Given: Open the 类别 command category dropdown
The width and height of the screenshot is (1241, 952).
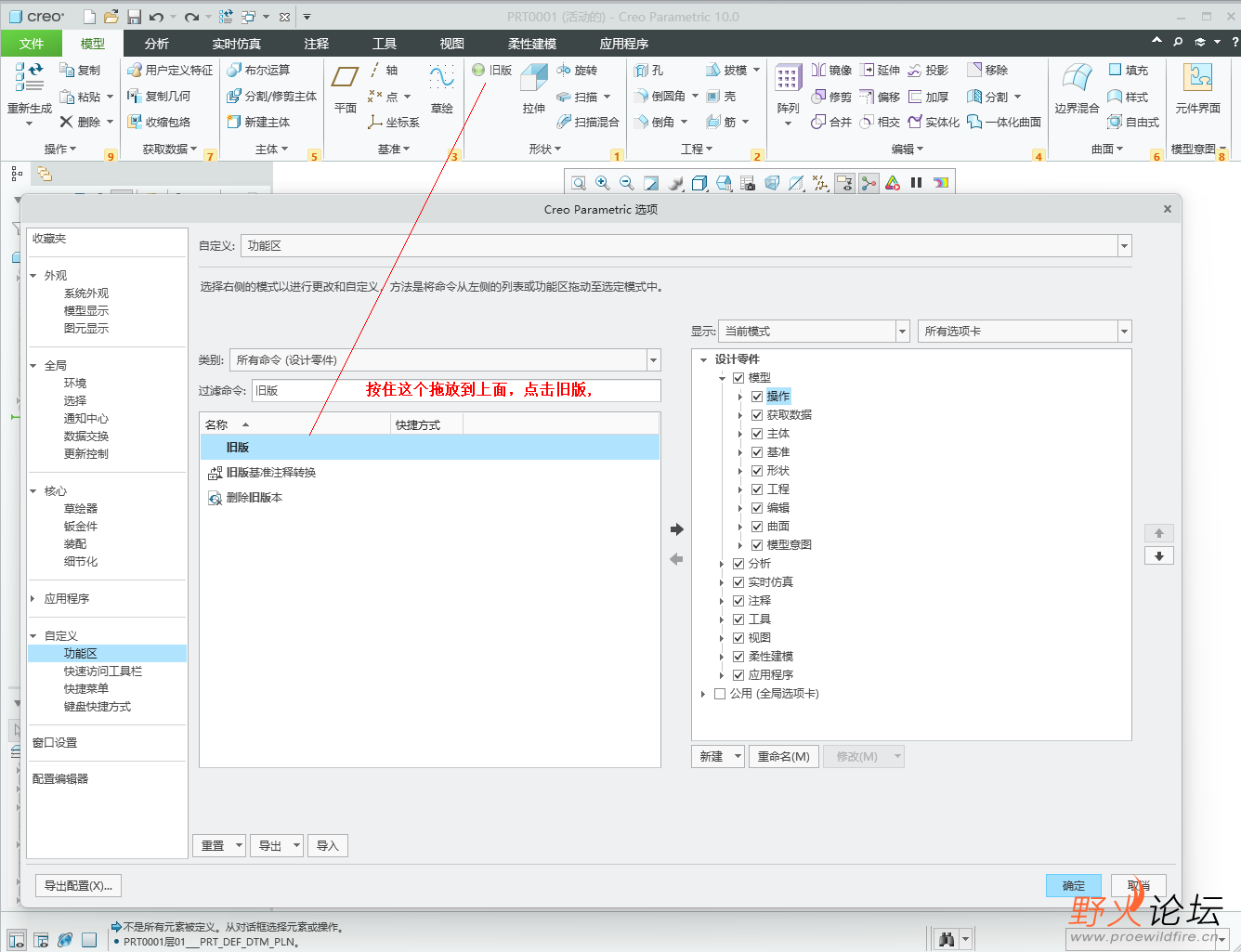Looking at the screenshot, I should (654, 360).
